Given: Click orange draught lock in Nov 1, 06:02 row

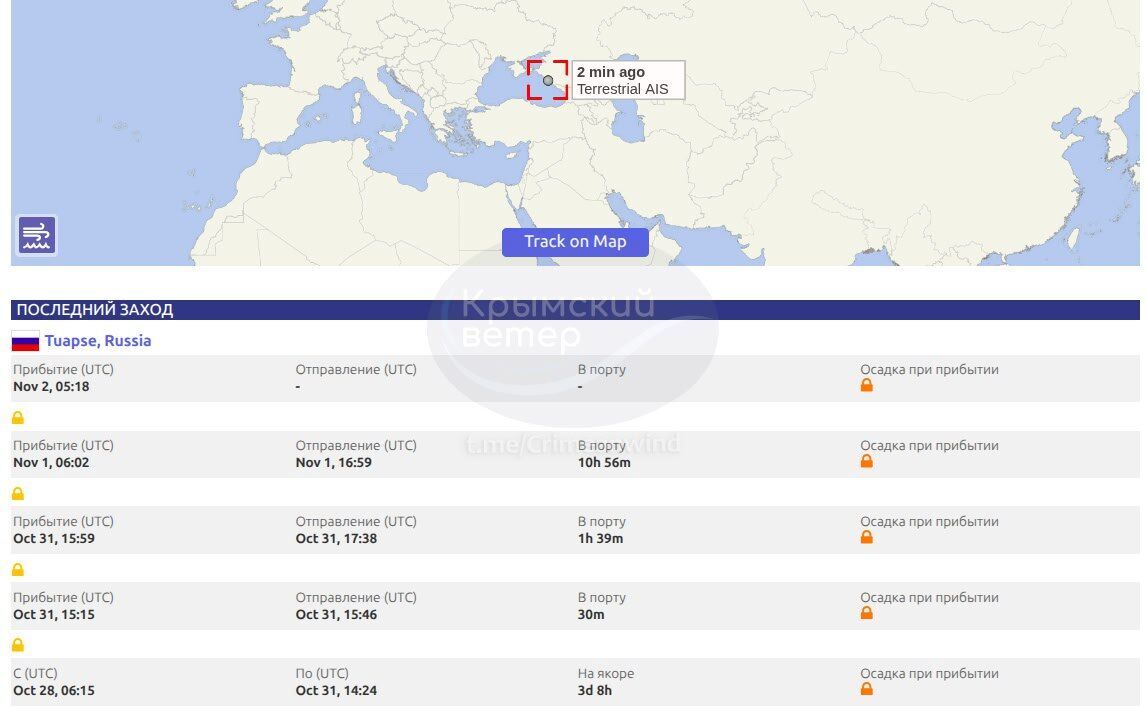Looking at the screenshot, I should 867,462.
